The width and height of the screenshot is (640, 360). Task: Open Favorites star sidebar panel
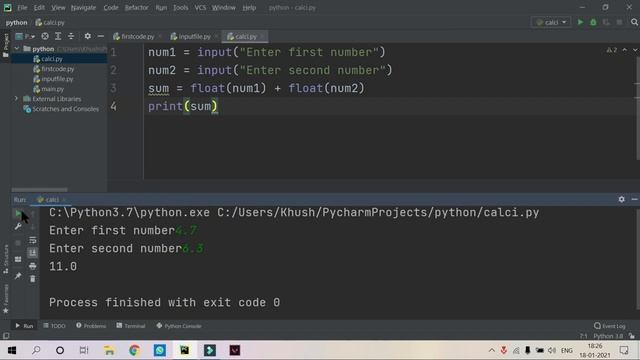tap(6, 299)
